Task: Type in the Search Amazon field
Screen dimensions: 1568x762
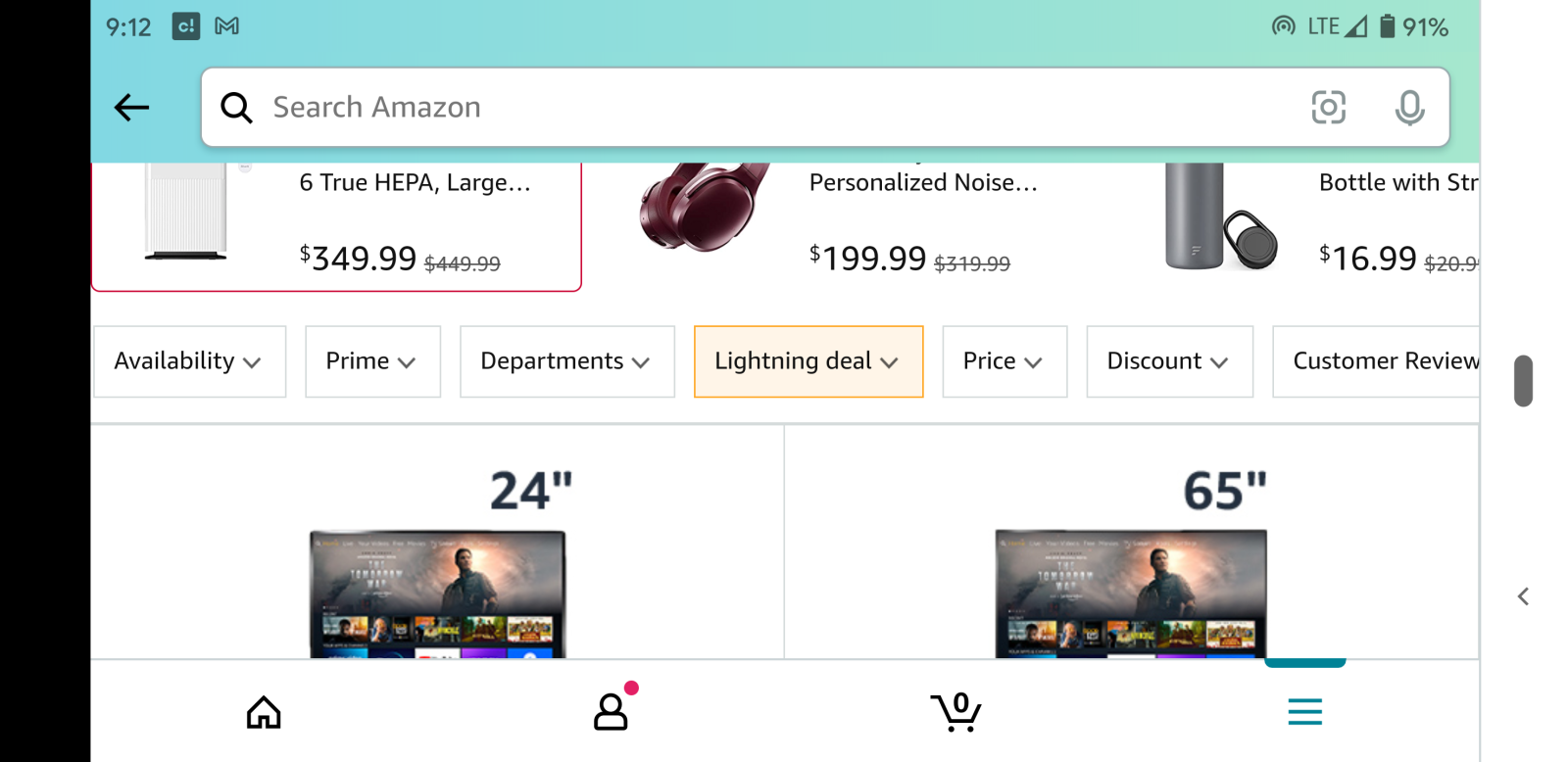Action: (x=764, y=107)
